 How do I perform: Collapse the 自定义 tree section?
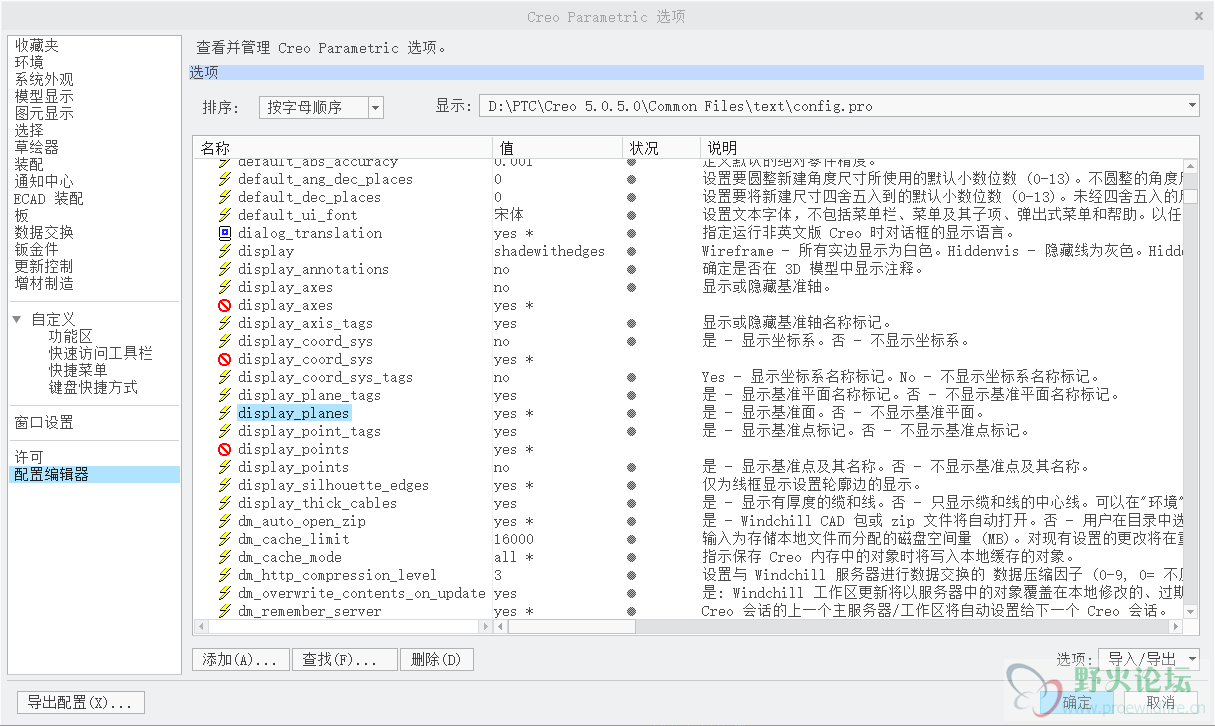coord(17,320)
